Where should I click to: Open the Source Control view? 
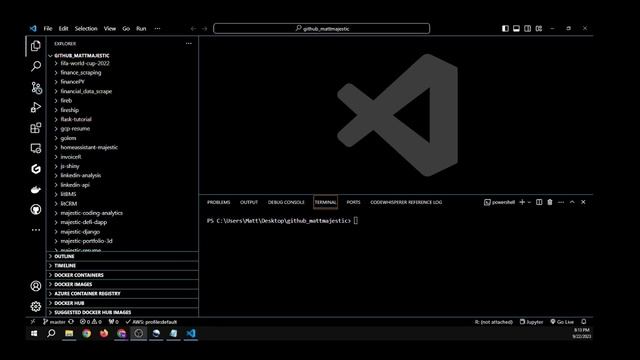pos(36,87)
